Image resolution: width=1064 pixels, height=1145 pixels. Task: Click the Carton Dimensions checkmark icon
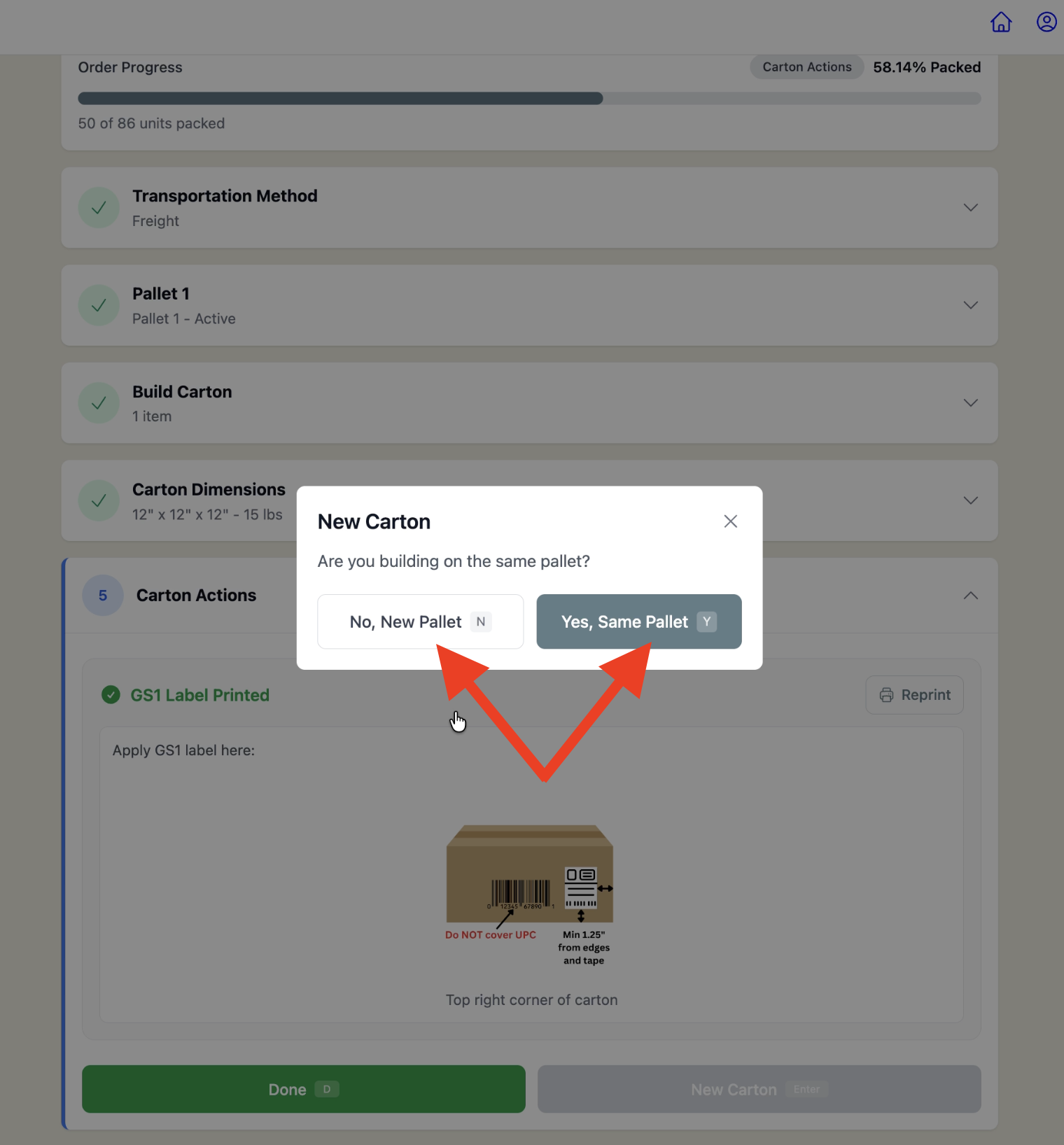coord(99,500)
